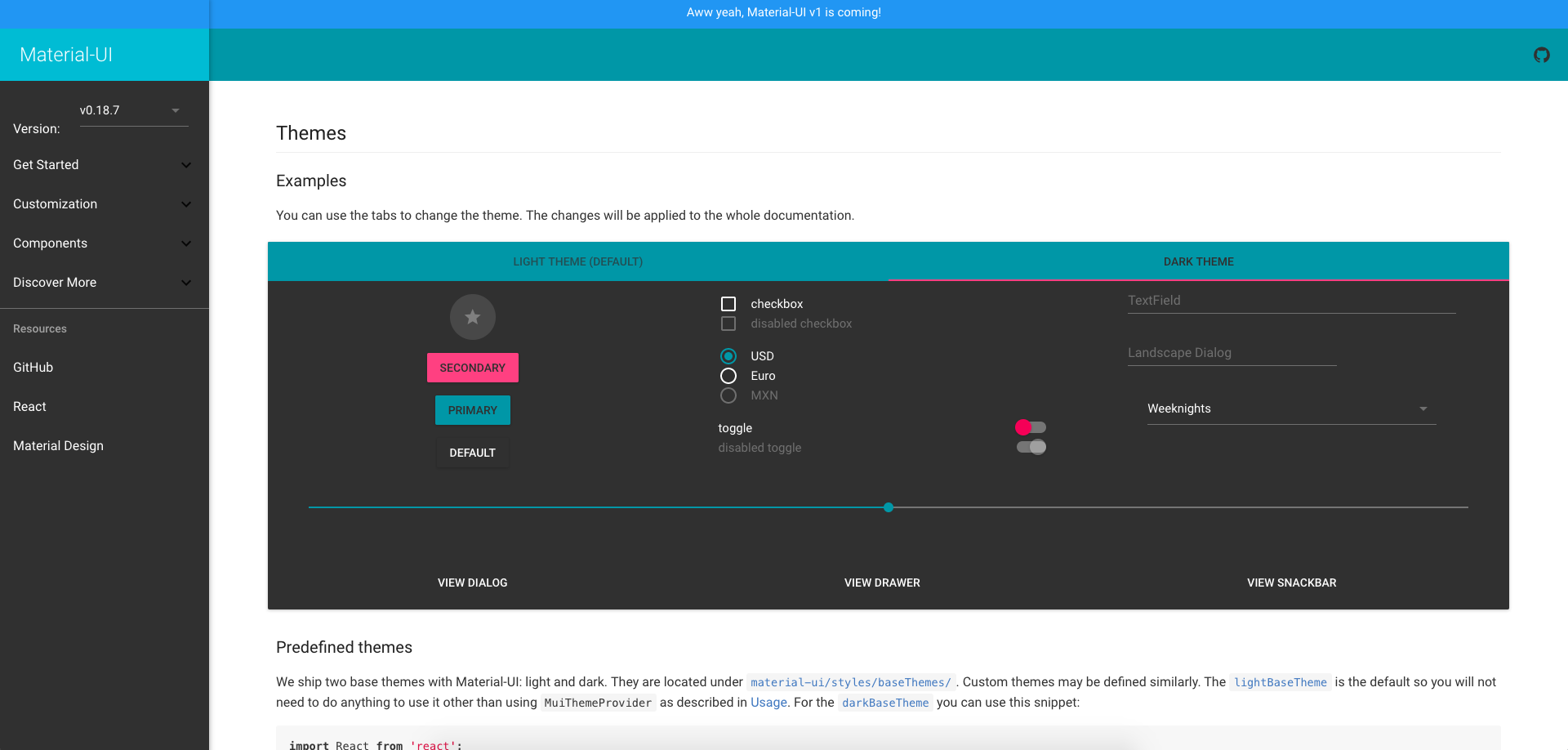Open the GitHub icon in header

pos(1541,55)
